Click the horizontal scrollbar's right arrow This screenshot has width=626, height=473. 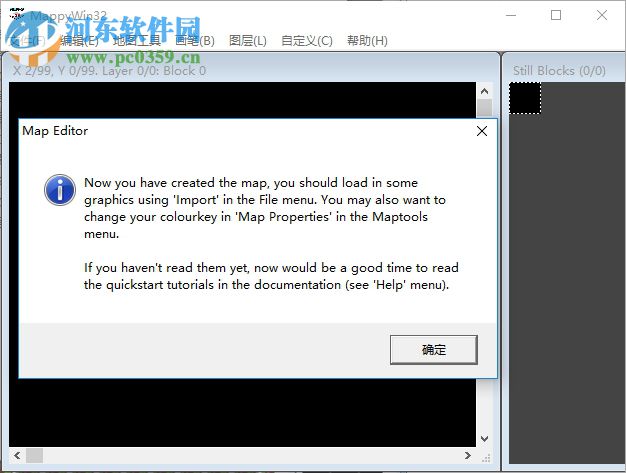[x=468, y=455]
